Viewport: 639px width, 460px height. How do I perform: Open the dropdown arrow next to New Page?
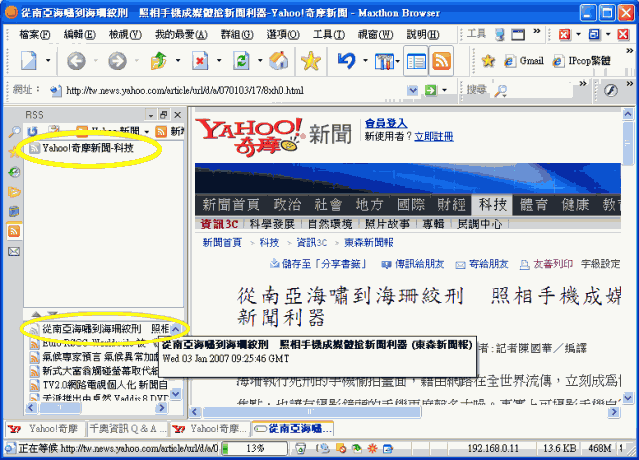[x=48, y=61]
